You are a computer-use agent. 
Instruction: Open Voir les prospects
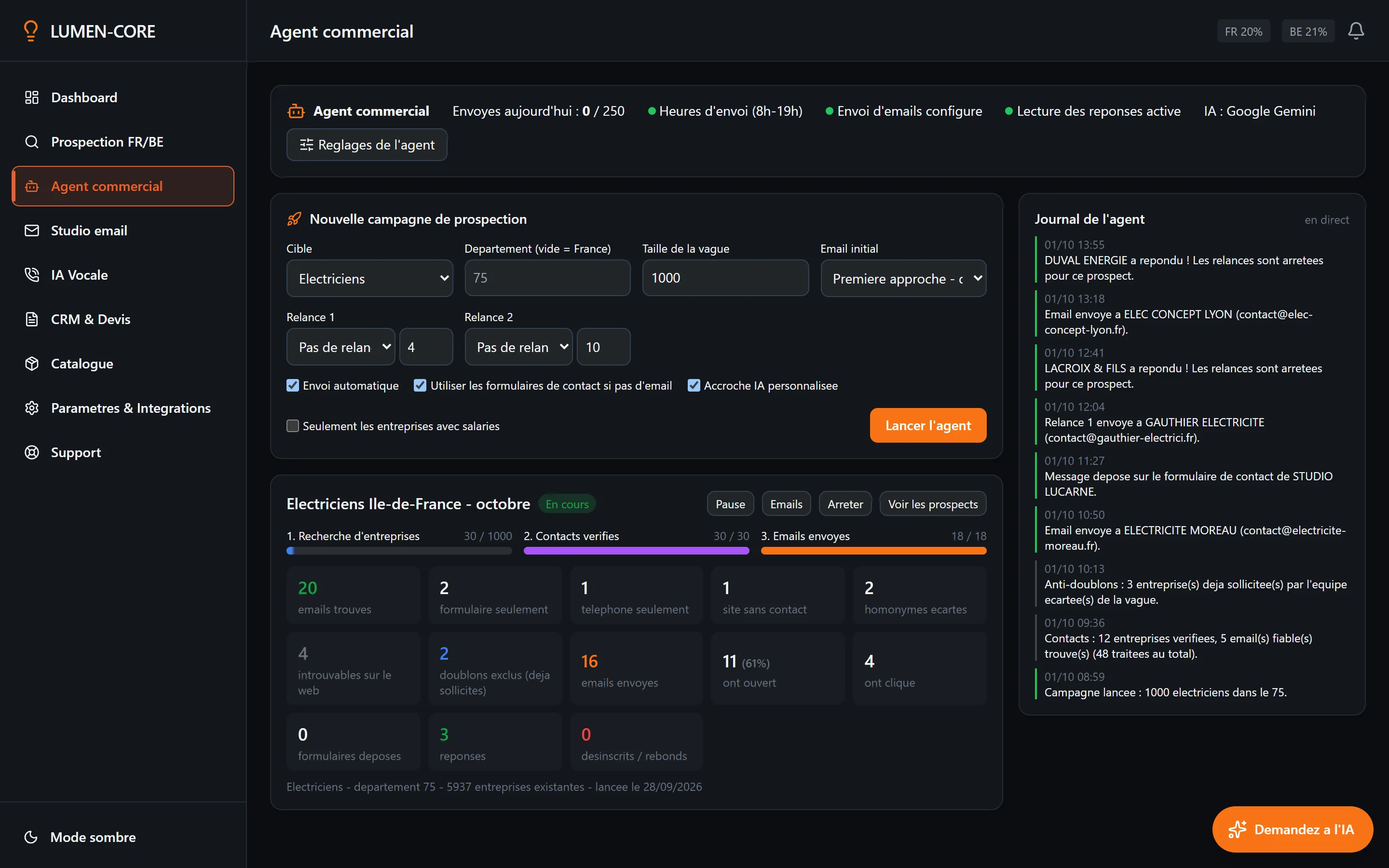[933, 504]
